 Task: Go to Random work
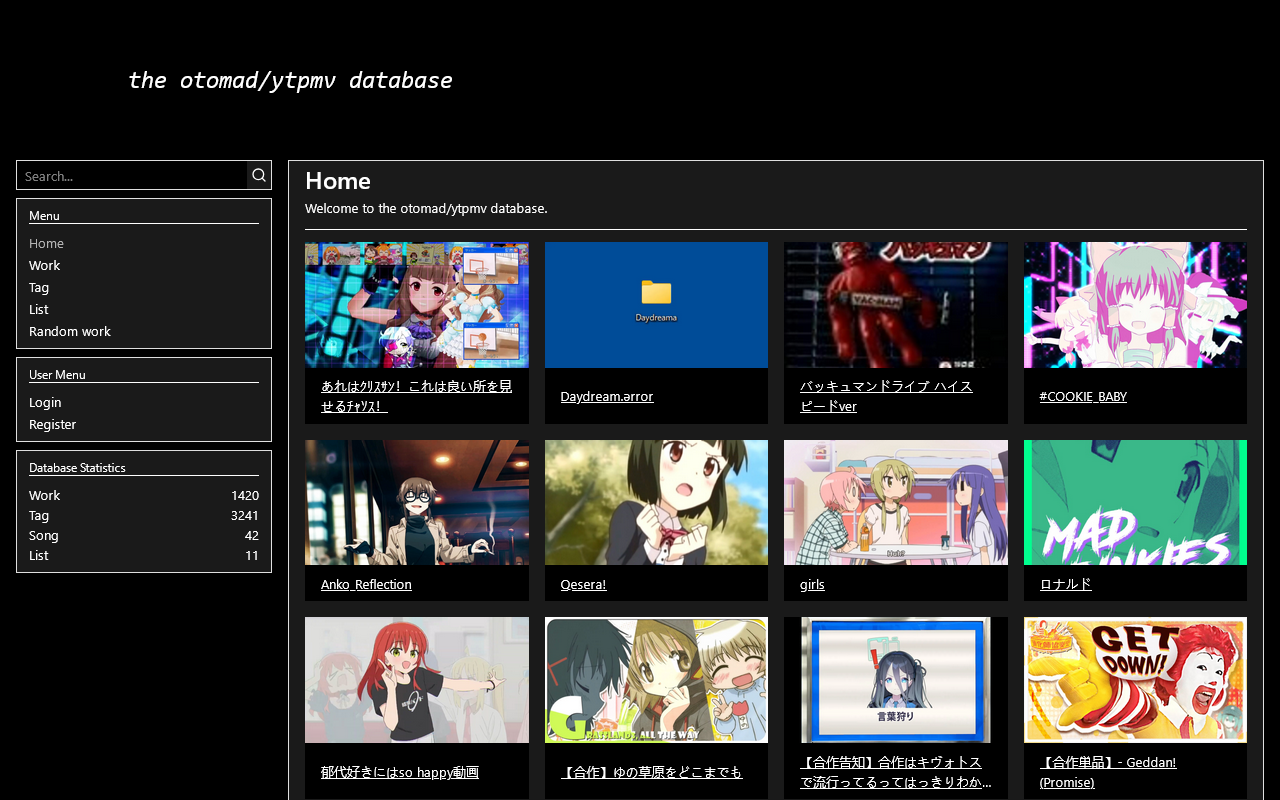click(x=70, y=331)
